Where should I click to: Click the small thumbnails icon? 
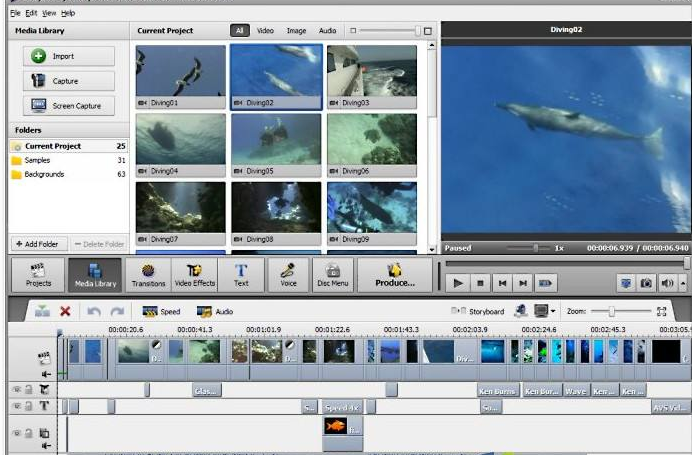353,31
